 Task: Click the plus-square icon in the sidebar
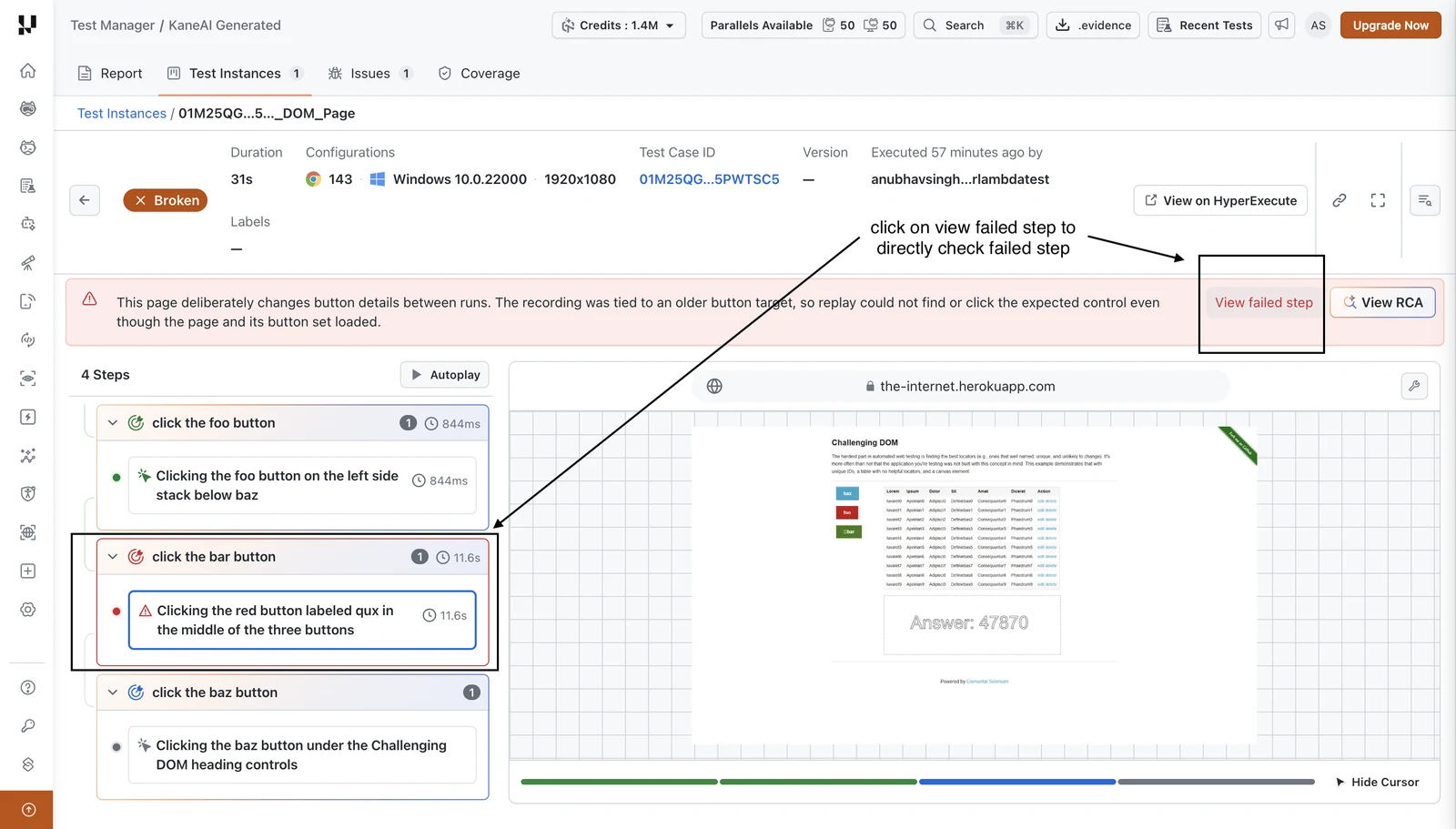coord(28,571)
